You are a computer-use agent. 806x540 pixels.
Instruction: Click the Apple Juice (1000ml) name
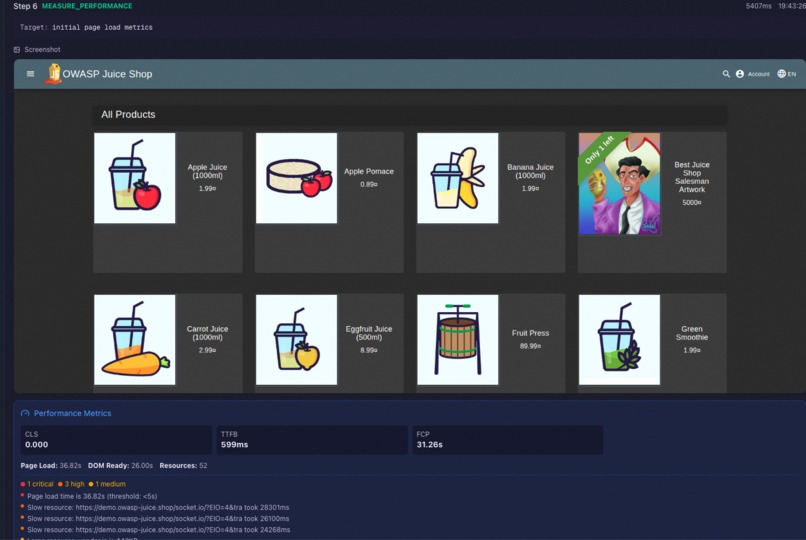click(207, 171)
